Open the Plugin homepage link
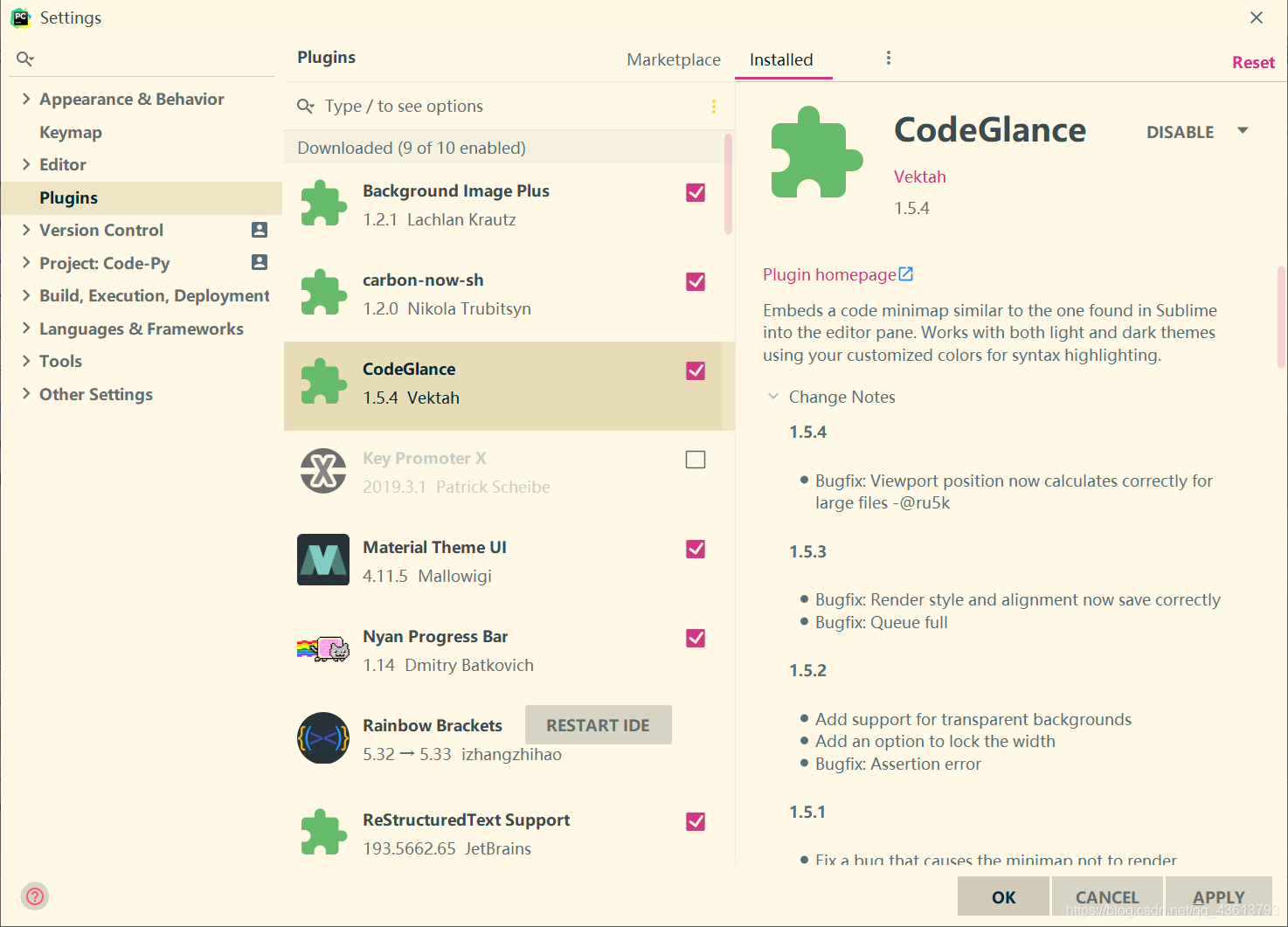The width and height of the screenshot is (1288, 927). (x=829, y=274)
